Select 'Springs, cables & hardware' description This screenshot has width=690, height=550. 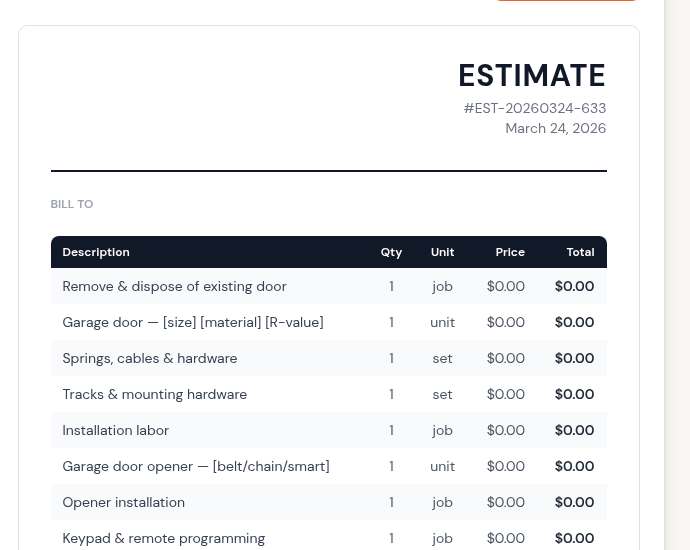point(150,359)
